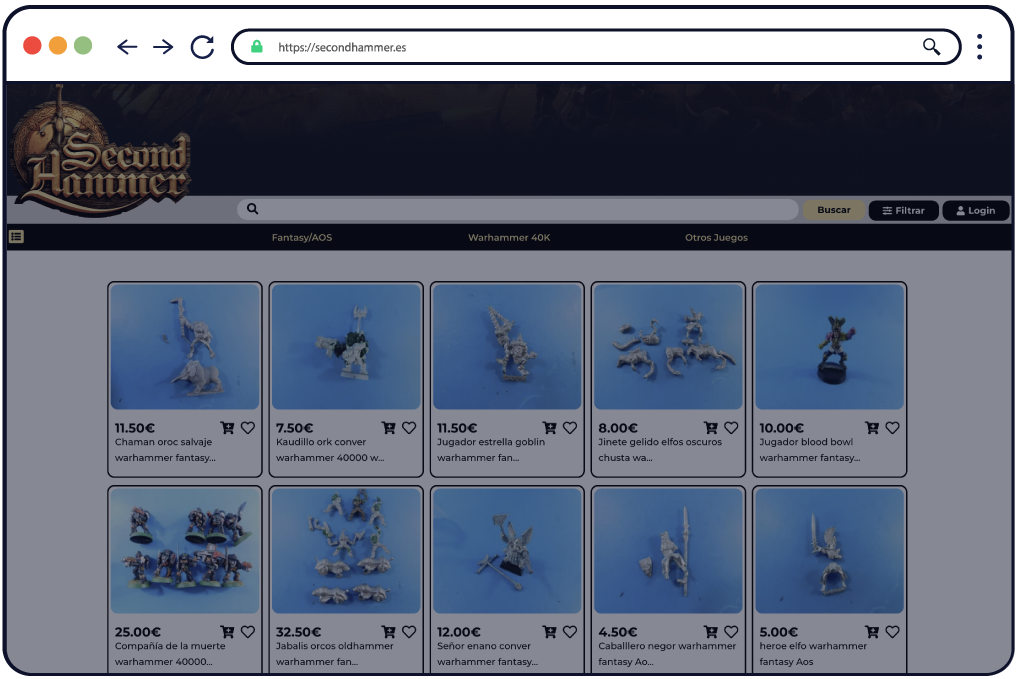This screenshot has width=1019, height=679.
Task: Add Compañía de la muerte to cart
Action: [227, 632]
